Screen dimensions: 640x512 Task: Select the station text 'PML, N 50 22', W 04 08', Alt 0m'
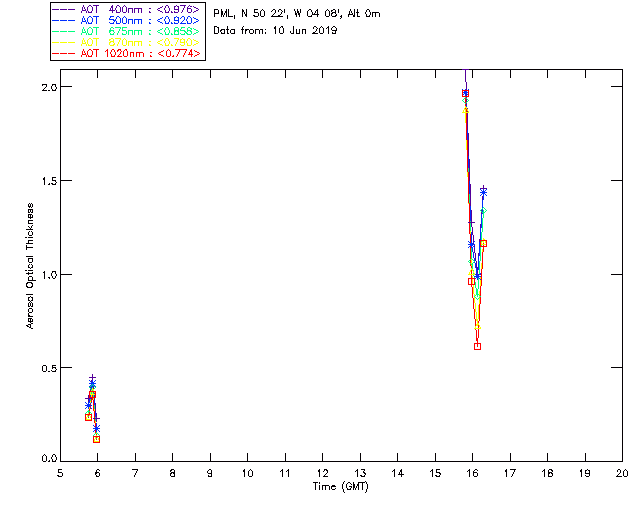point(297,14)
